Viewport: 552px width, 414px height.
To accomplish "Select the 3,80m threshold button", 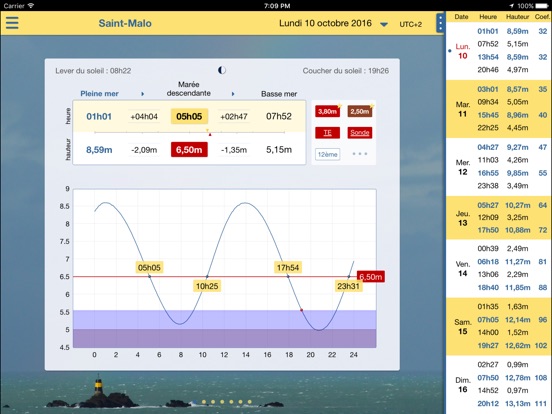I will (327, 112).
